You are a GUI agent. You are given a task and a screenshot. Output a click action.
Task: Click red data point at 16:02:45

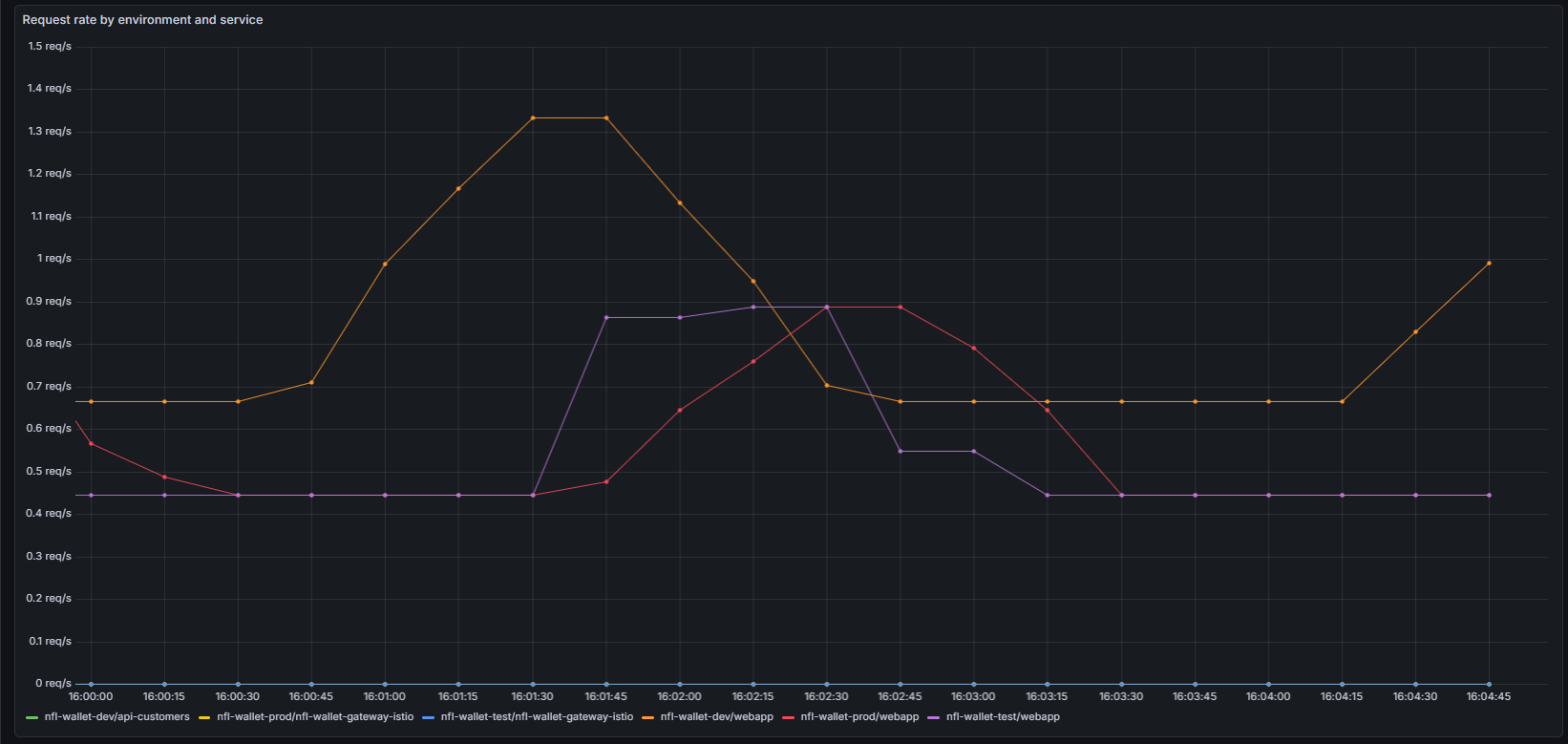pyautogui.click(x=901, y=308)
